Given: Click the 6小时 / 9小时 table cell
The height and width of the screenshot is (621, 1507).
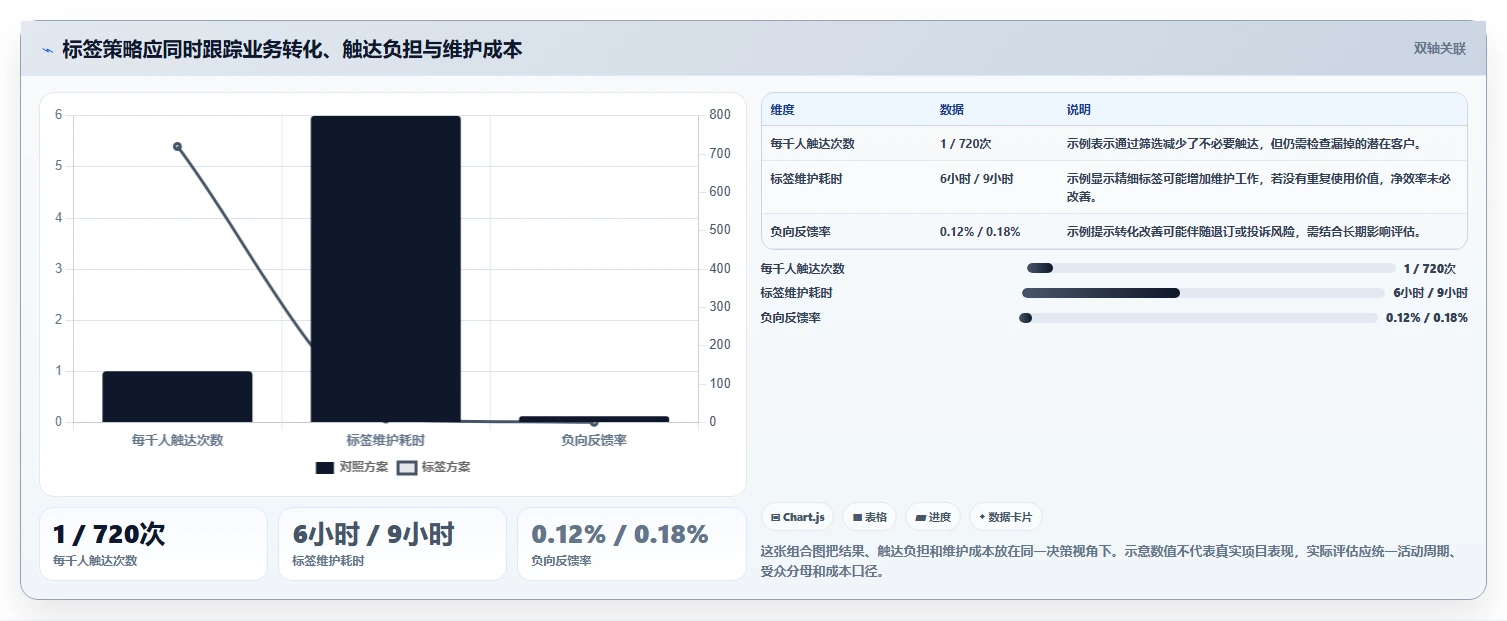Looking at the screenshot, I should [977, 179].
